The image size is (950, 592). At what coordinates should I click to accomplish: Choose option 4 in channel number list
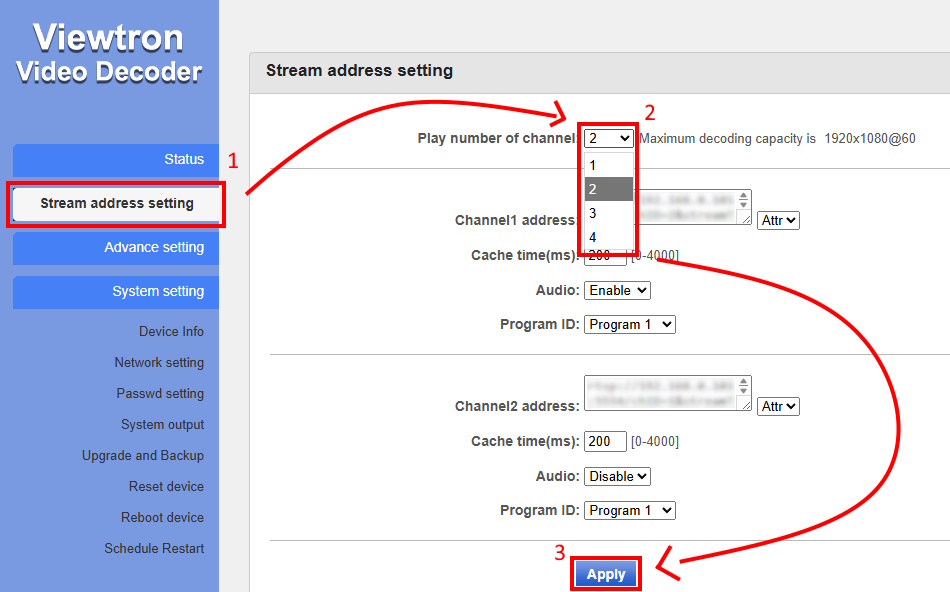pyautogui.click(x=594, y=237)
